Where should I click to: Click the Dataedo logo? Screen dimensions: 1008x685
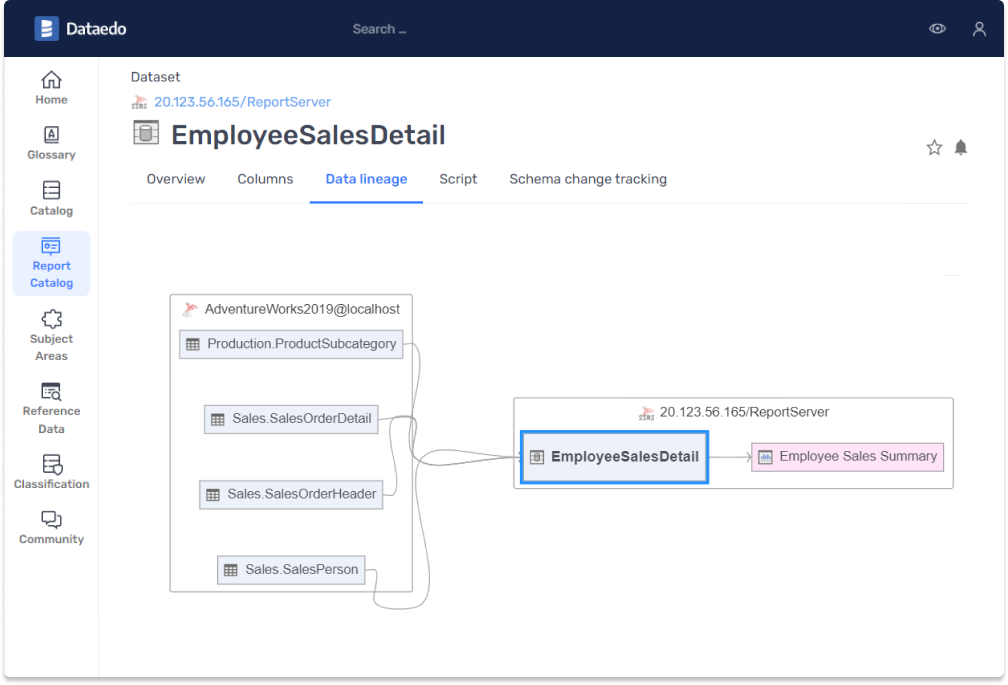[80, 29]
